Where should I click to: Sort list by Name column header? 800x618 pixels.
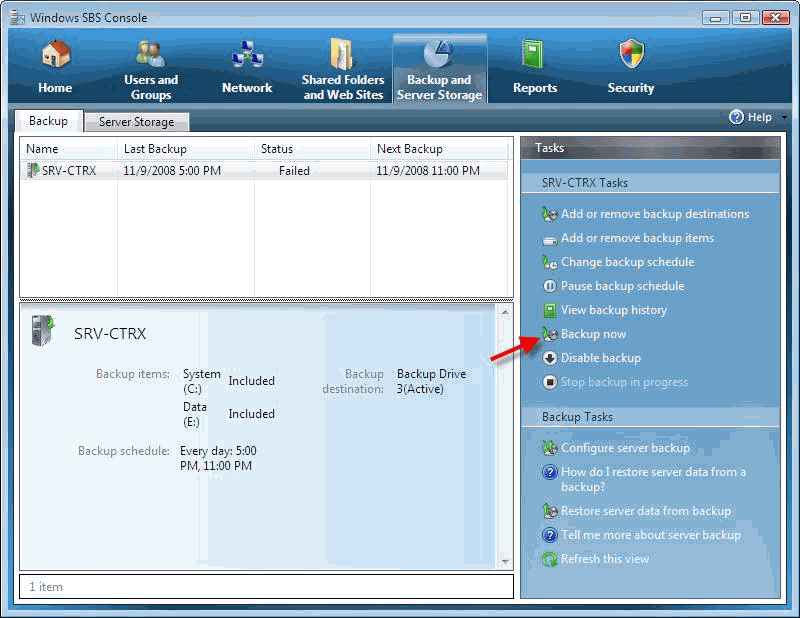pos(69,149)
